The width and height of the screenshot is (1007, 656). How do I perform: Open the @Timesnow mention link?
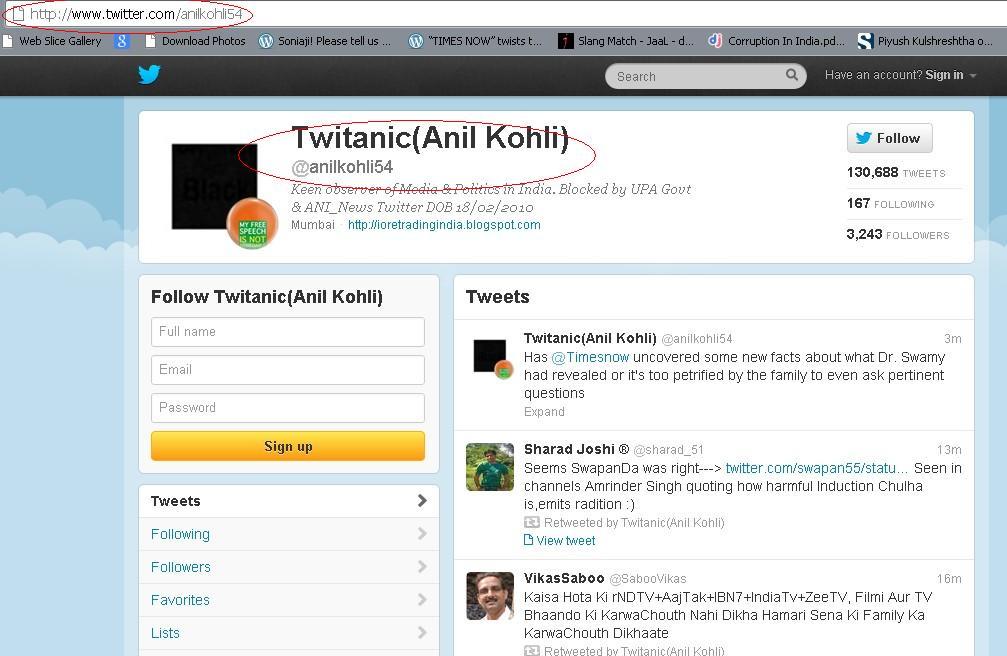[590, 357]
